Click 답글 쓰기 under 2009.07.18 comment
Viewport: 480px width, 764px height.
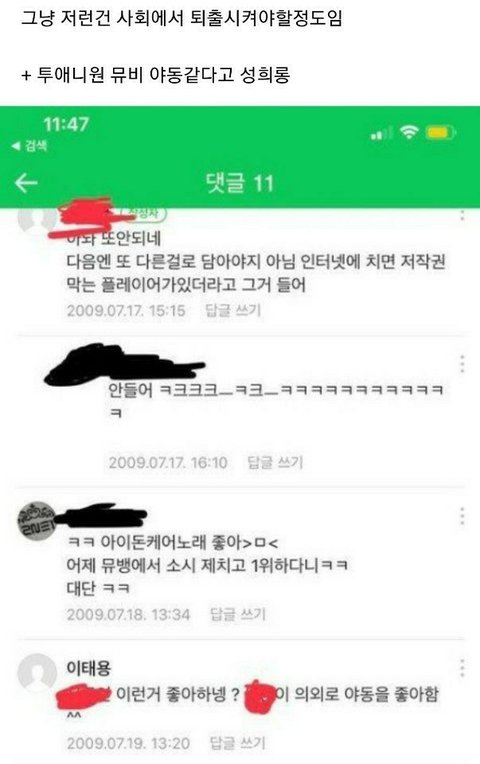coord(238,614)
